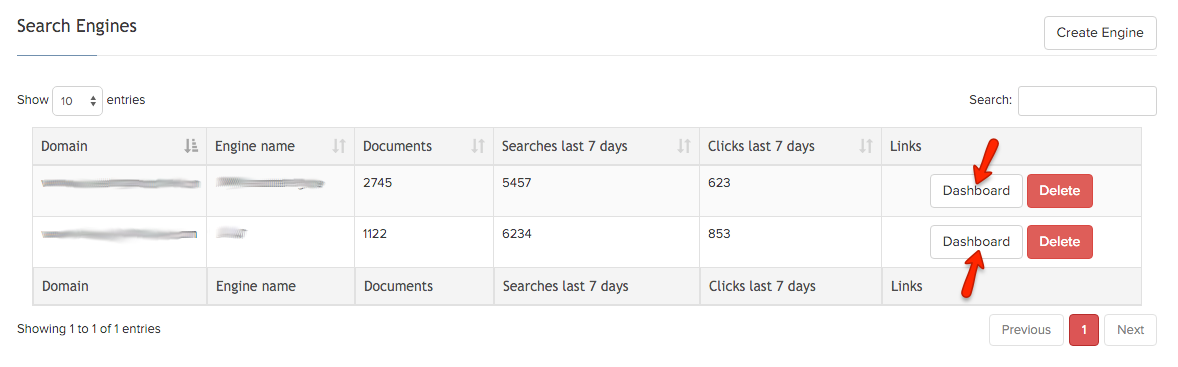Click the Domain column sort icon
The image size is (1178, 367).
(191, 146)
